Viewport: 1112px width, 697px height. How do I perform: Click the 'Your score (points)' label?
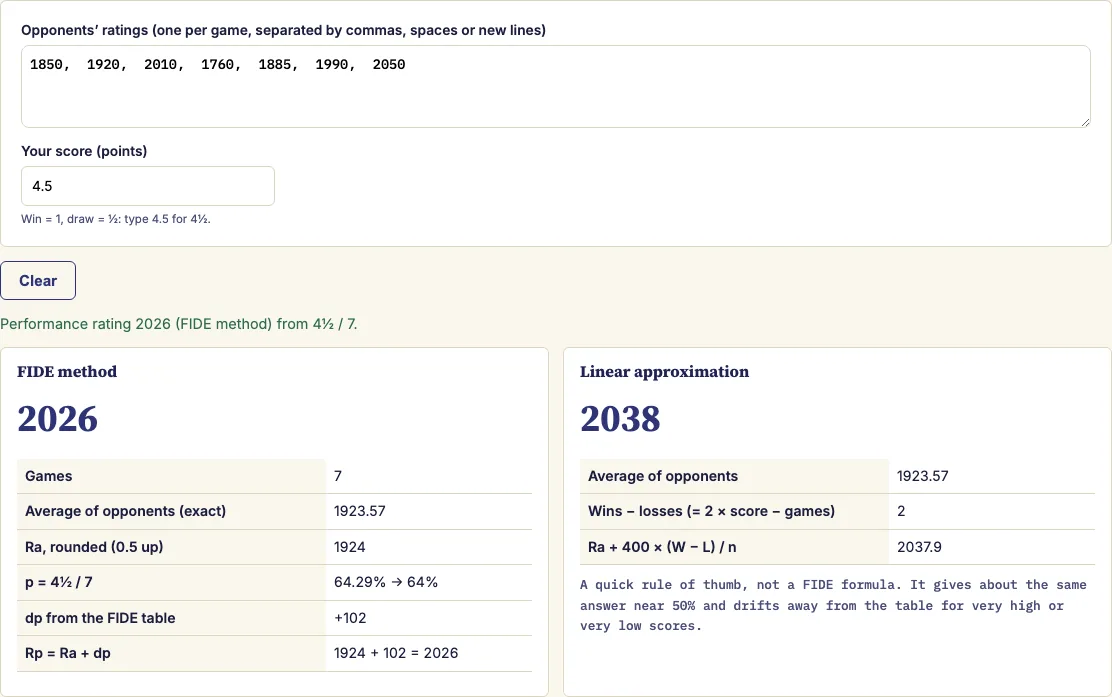[x=84, y=151]
